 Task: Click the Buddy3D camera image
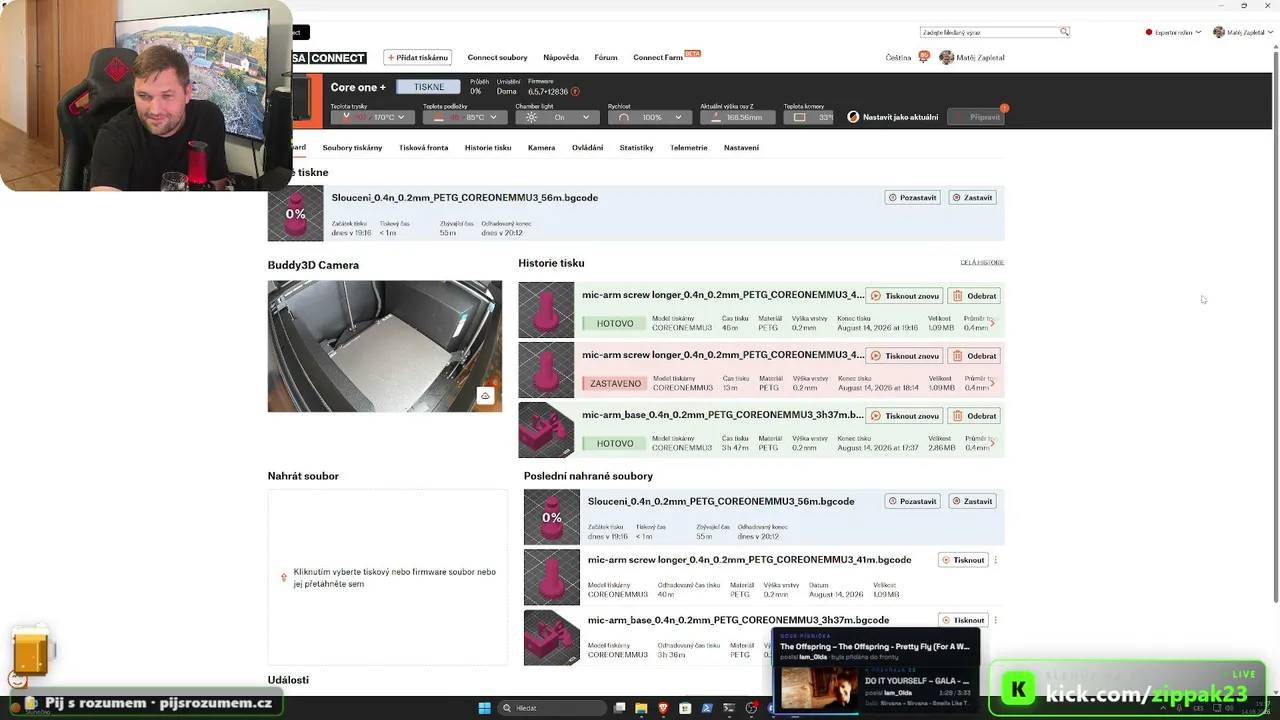pos(385,346)
